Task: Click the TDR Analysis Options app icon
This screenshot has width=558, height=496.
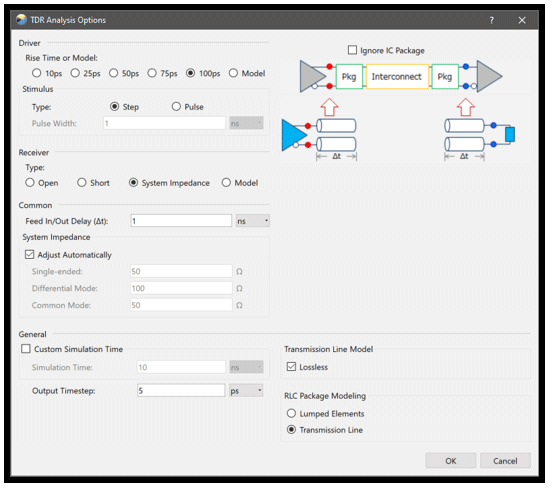Action: 21,20
